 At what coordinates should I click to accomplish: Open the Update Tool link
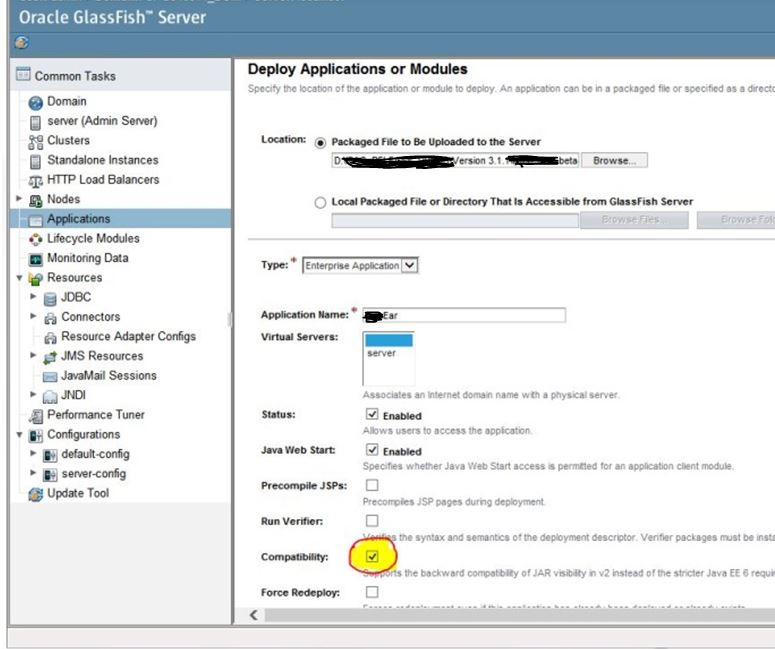(x=78, y=493)
